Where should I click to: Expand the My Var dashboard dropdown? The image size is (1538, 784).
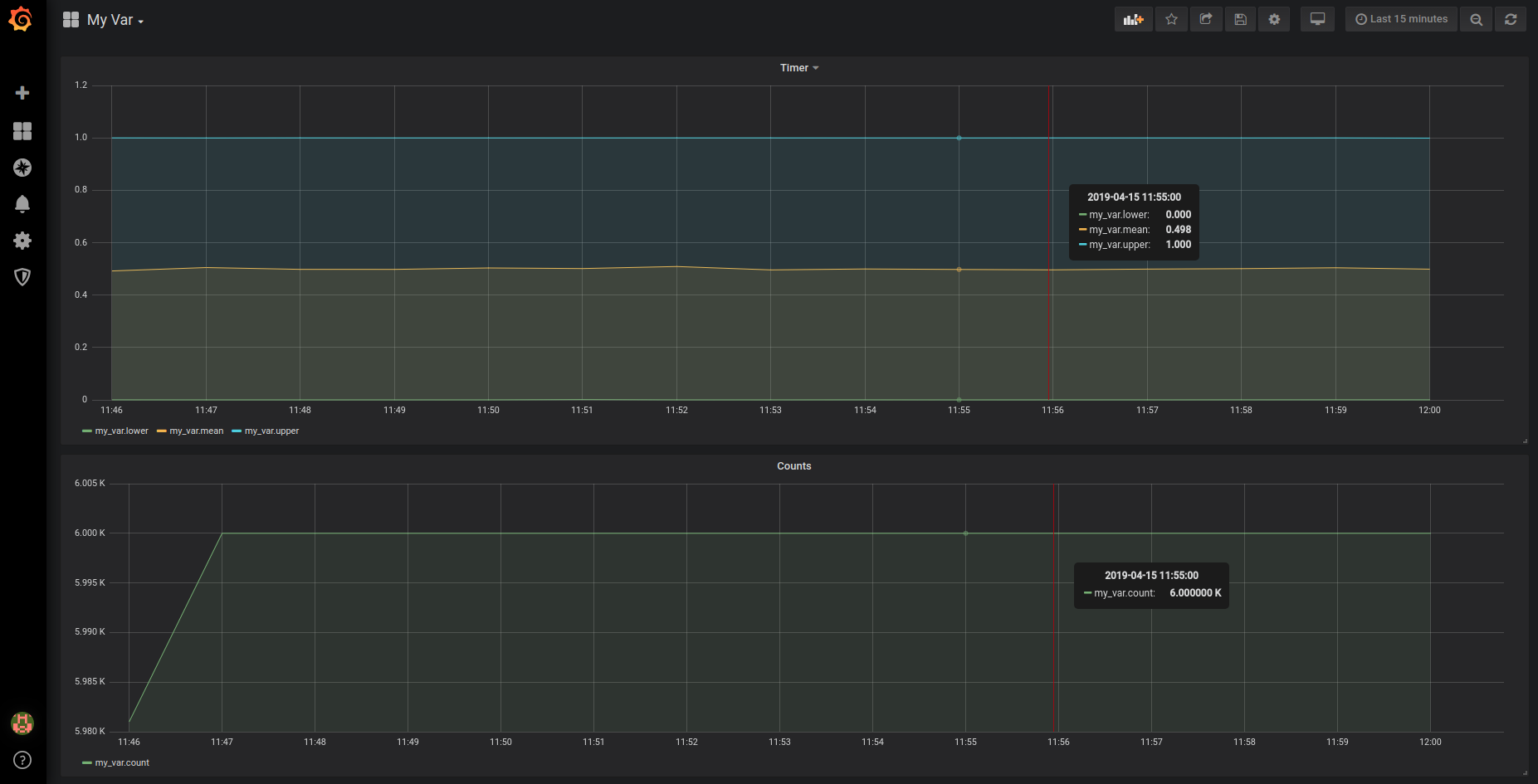[115, 20]
